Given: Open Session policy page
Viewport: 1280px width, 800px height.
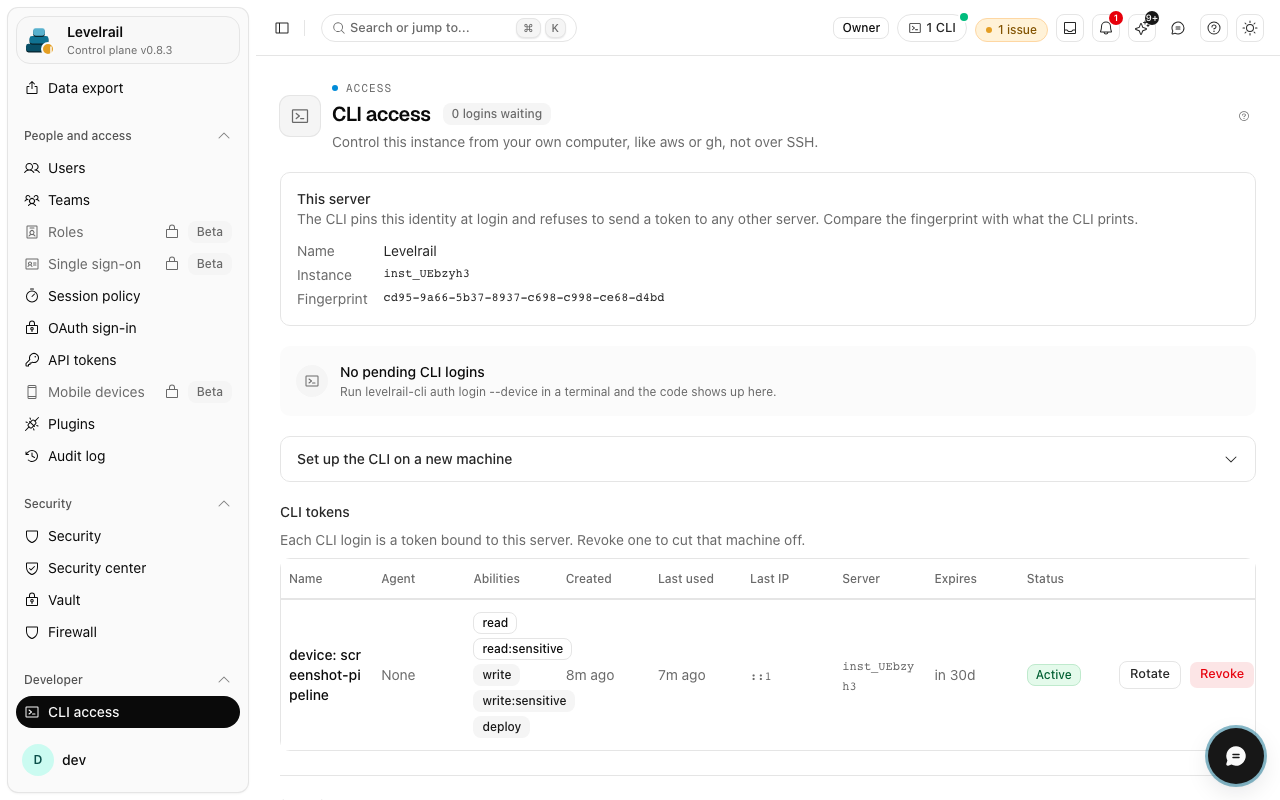Looking at the screenshot, I should [x=128, y=296].
